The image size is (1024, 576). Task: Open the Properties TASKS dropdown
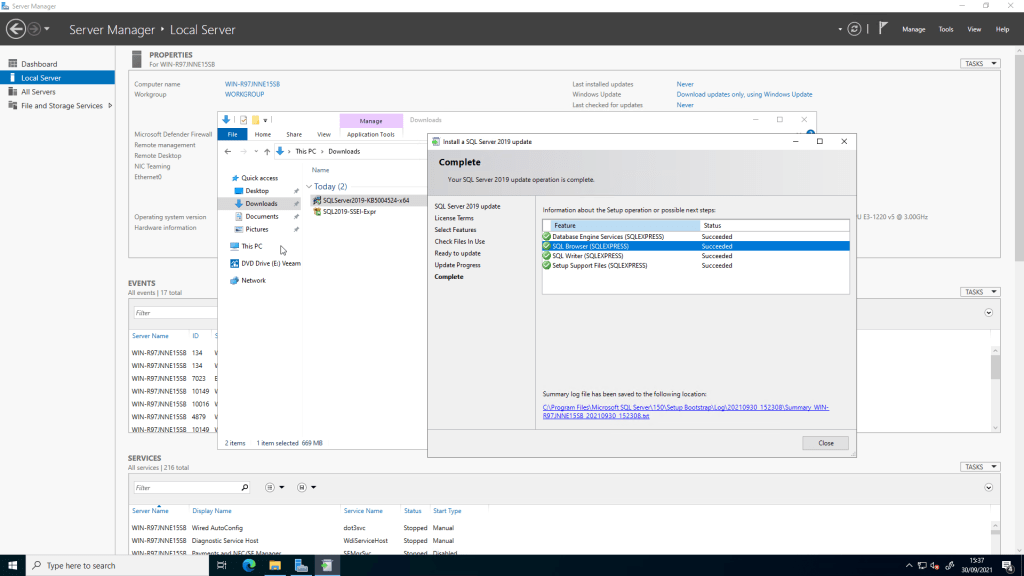pos(980,63)
